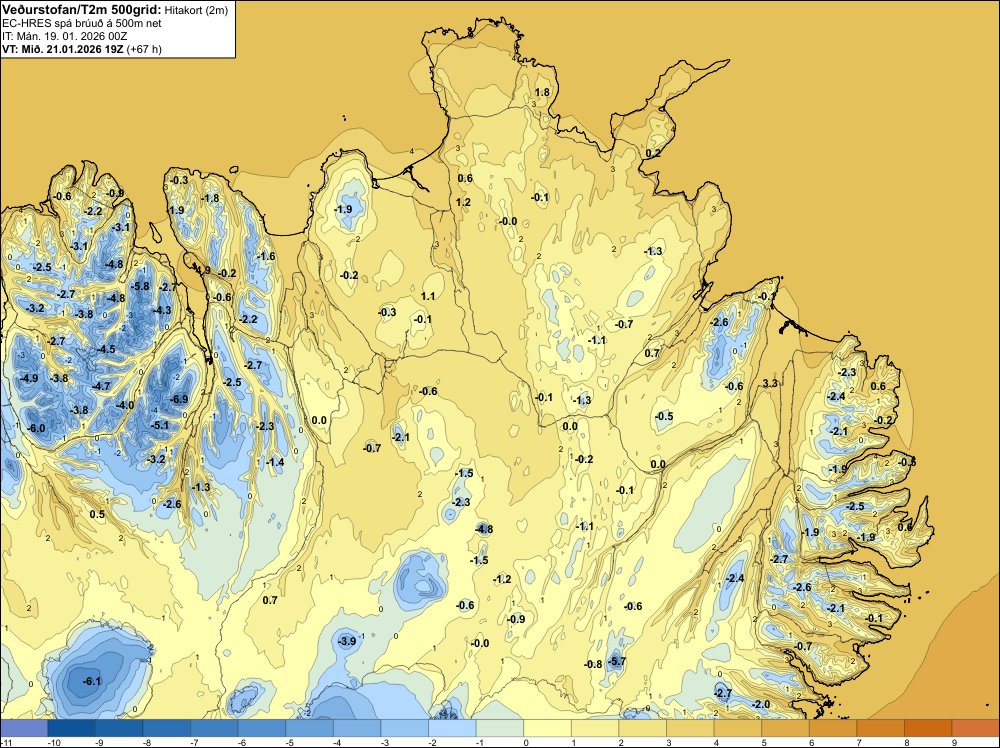The image size is (1000, 748).
Task: Select the -2.0 temperature reading
Action: pos(761,704)
